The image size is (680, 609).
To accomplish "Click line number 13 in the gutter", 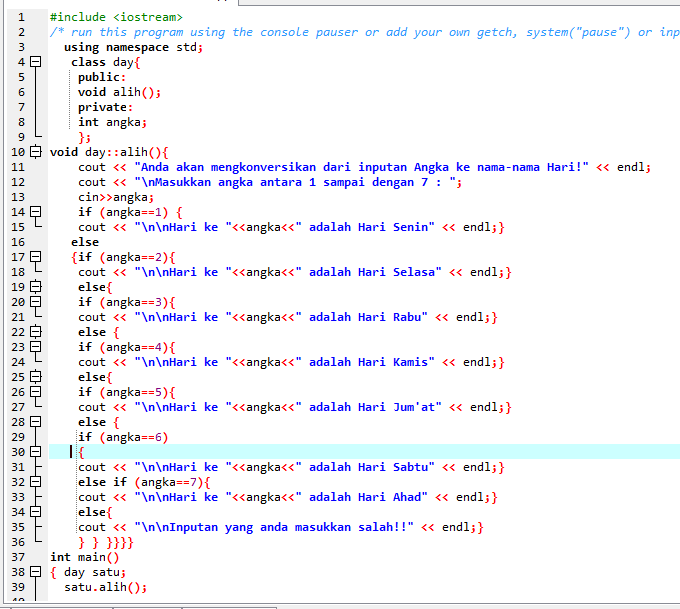I will tap(18, 197).
